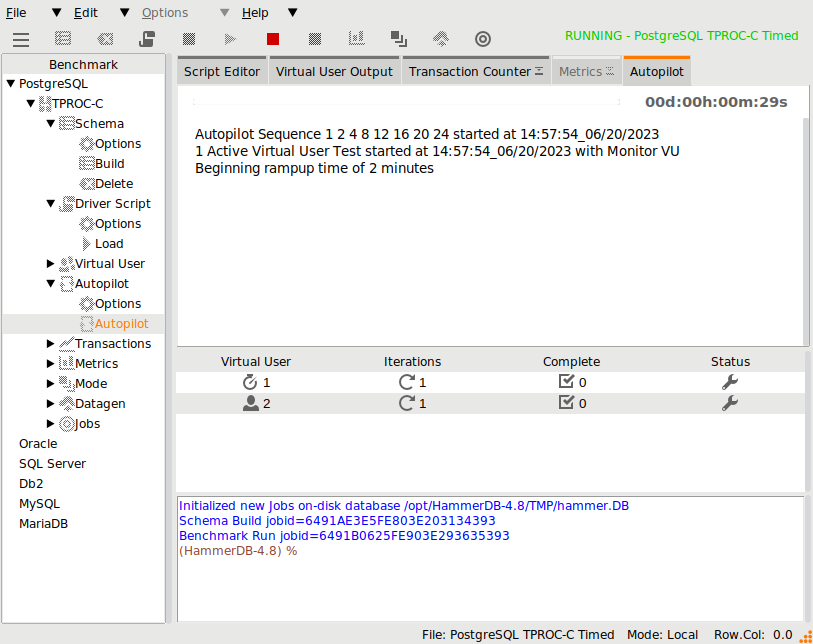Click the hamburger menu toolbar icon
Screen dimensions: 813x644
[x=21, y=39]
